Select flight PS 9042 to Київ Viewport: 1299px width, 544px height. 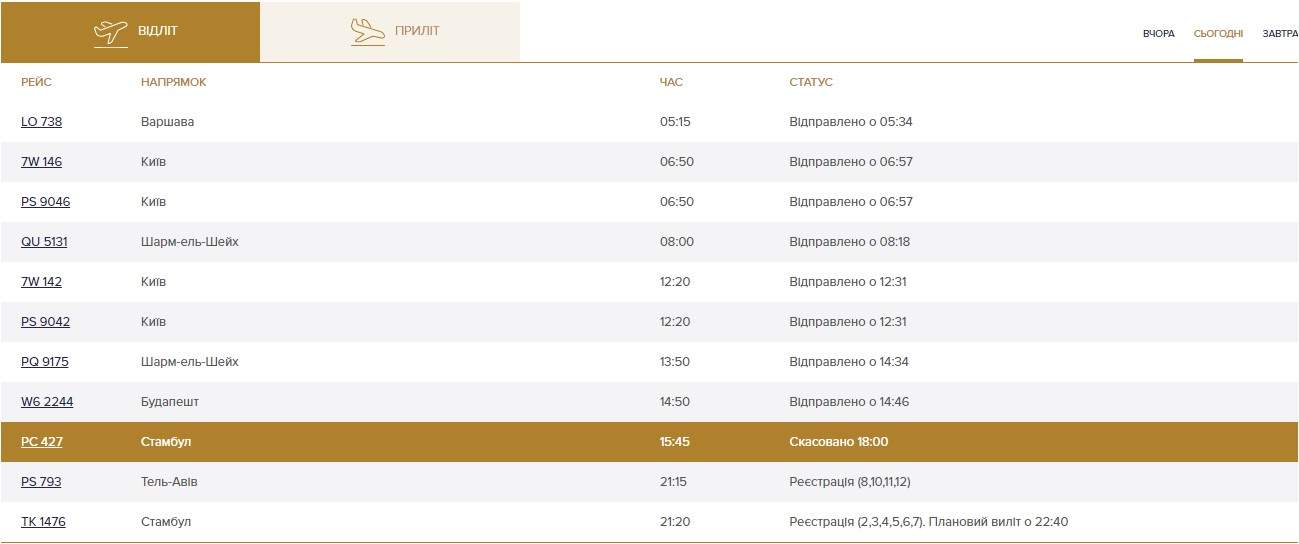point(45,322)
